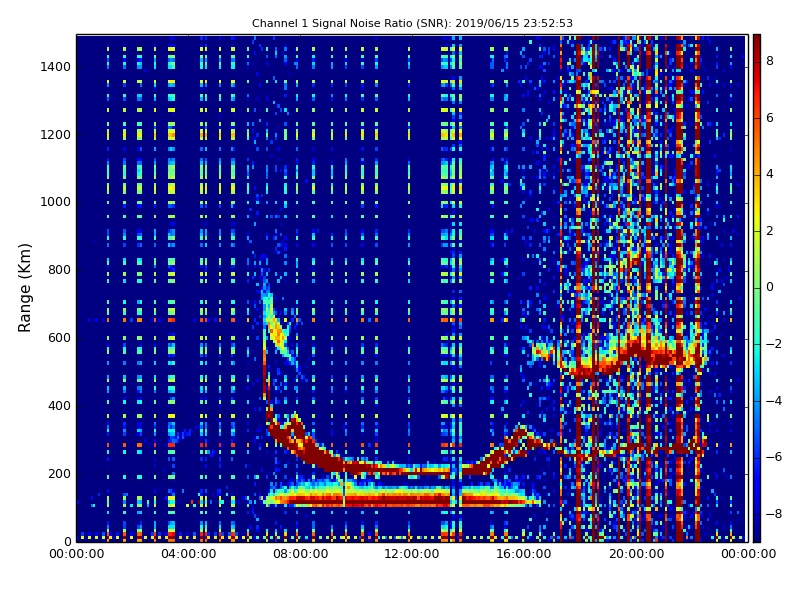The height and width of the screenshot is (600, 800).
Task: Click the 200 range tick label
Action: (59, 473)
